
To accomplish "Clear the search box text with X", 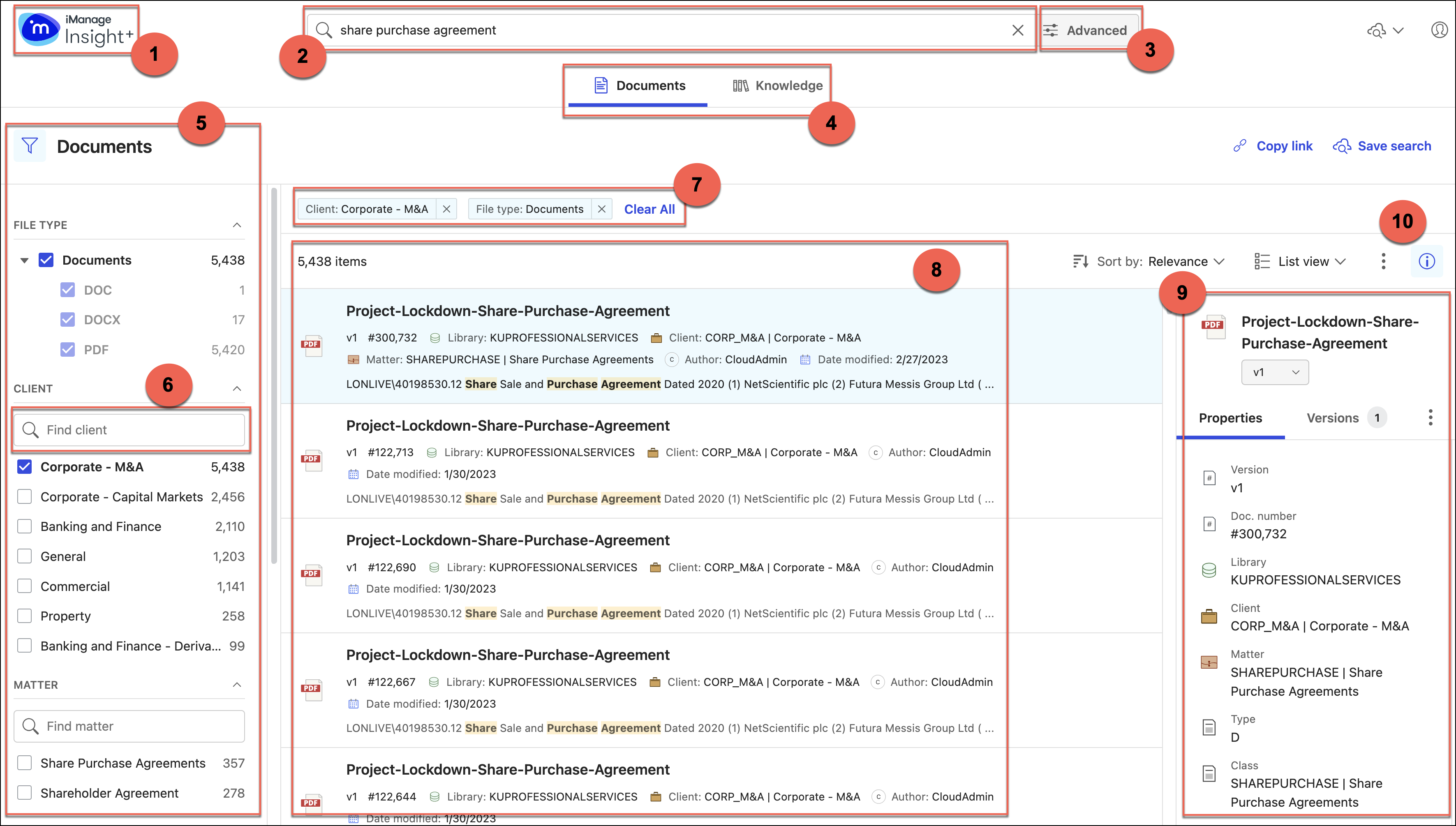I will [x=1017, y=30].
